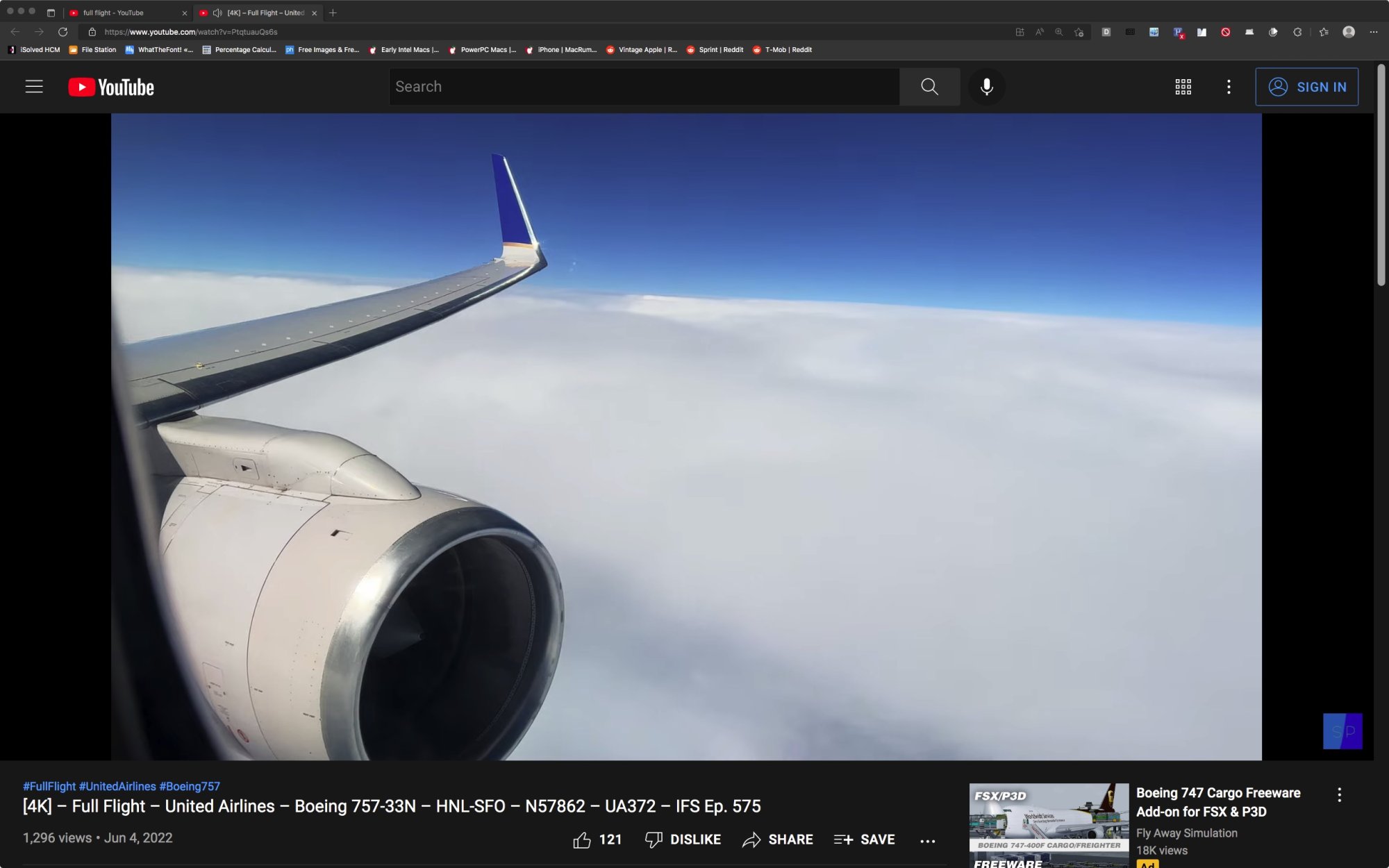
Task: Like the video with thumbs up
Action: [582, 840]
